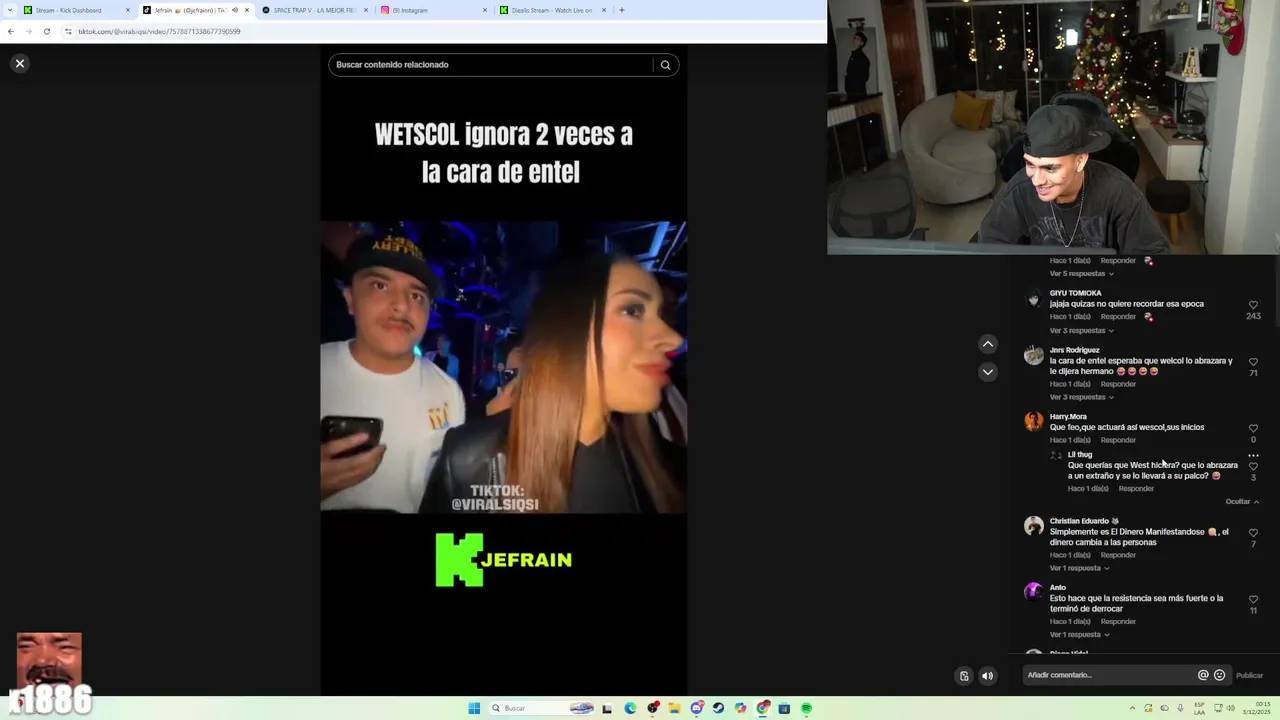Click the 'Jnrs Rodriguez' username
The image size is (1280, 720).
[x=1074, y=350]
